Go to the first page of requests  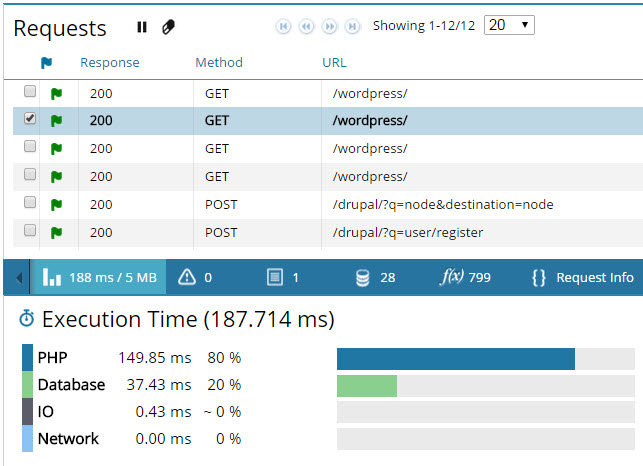coord(284,26)
